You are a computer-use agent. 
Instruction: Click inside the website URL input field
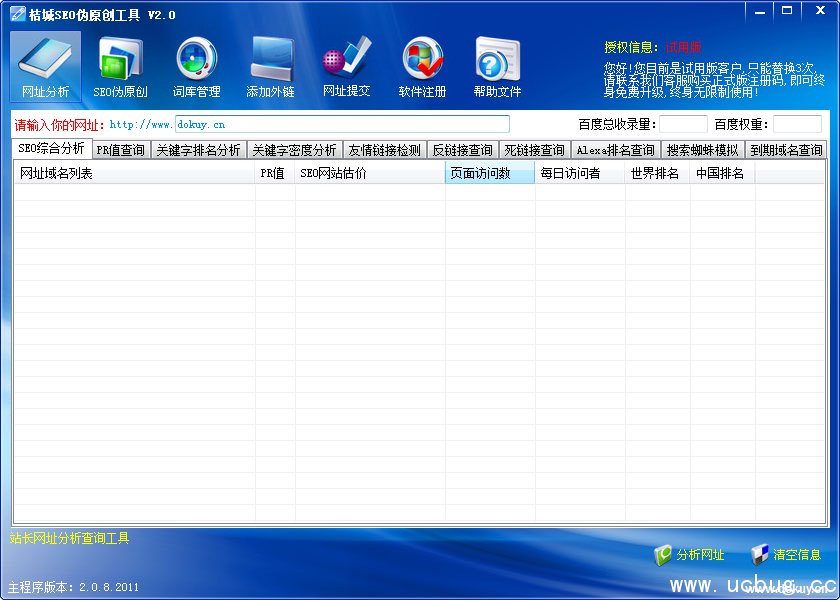[340, 124]
